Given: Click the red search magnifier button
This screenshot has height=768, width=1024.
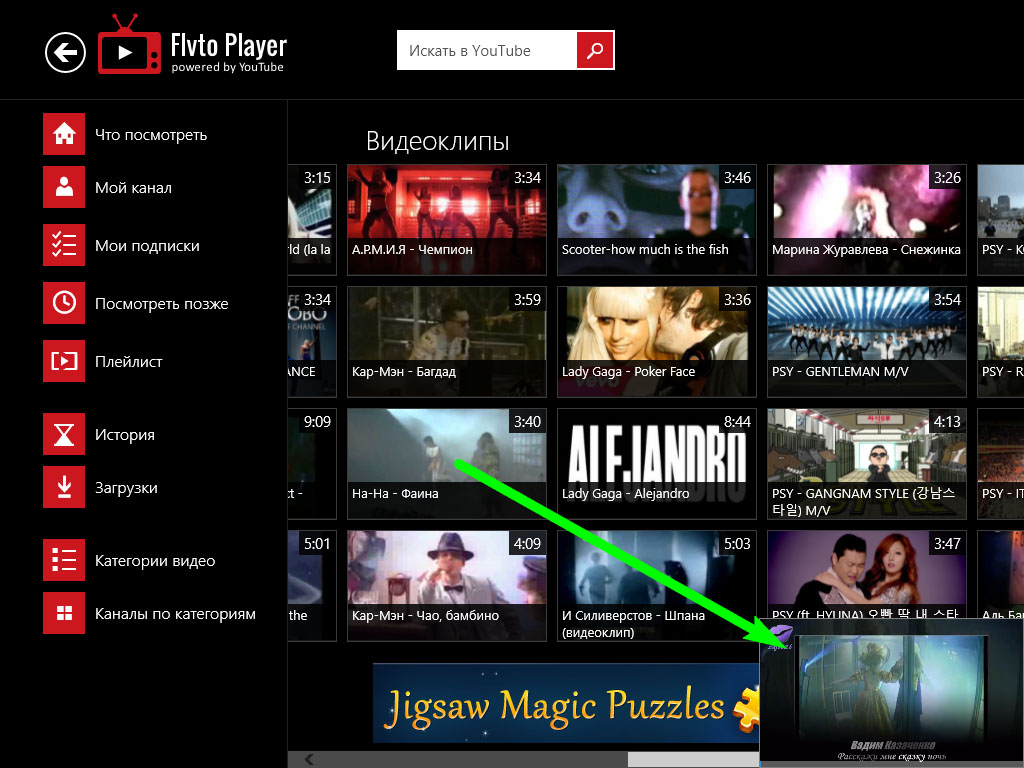Looking at the screenshot, I should click(595, 50).
